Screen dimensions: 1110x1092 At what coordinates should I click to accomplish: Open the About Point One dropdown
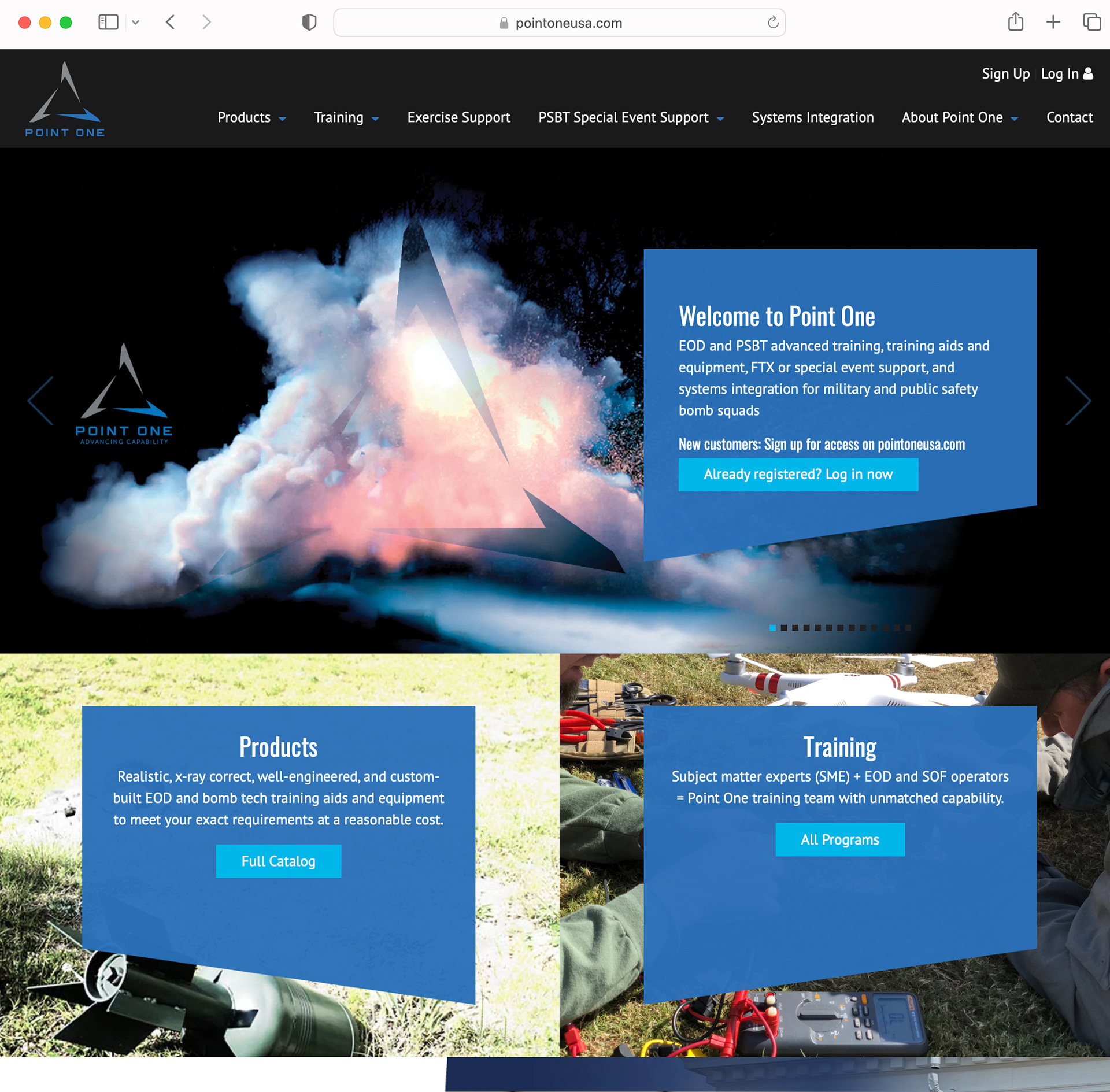tap(959, 117)
